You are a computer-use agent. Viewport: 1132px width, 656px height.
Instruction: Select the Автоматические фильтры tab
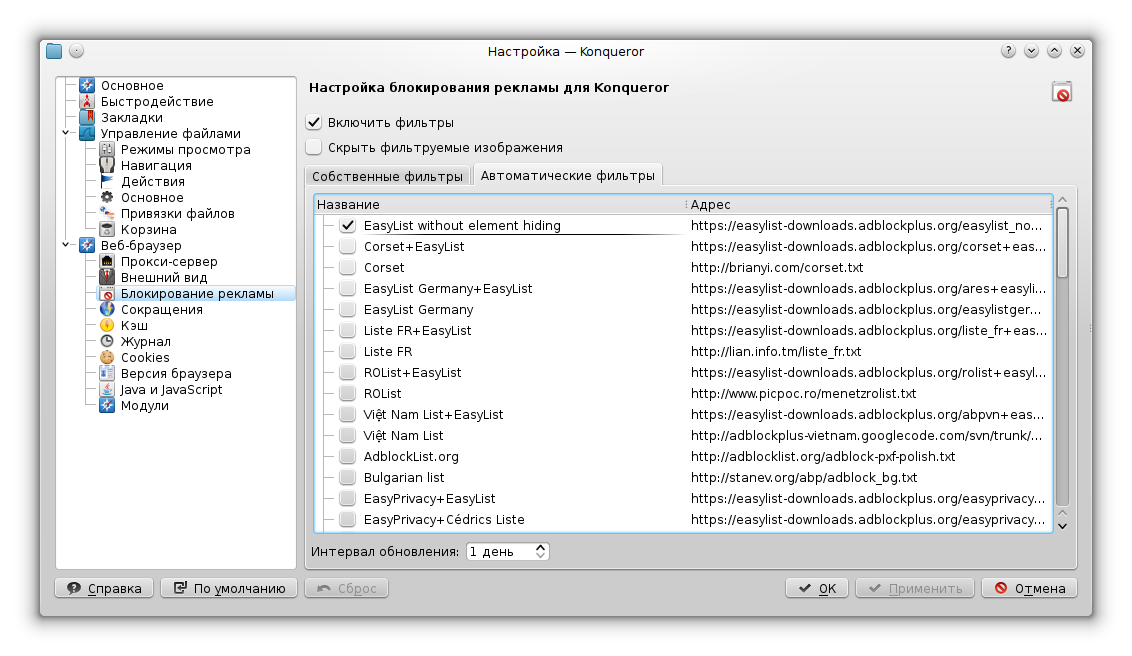(x=567, y=174)
